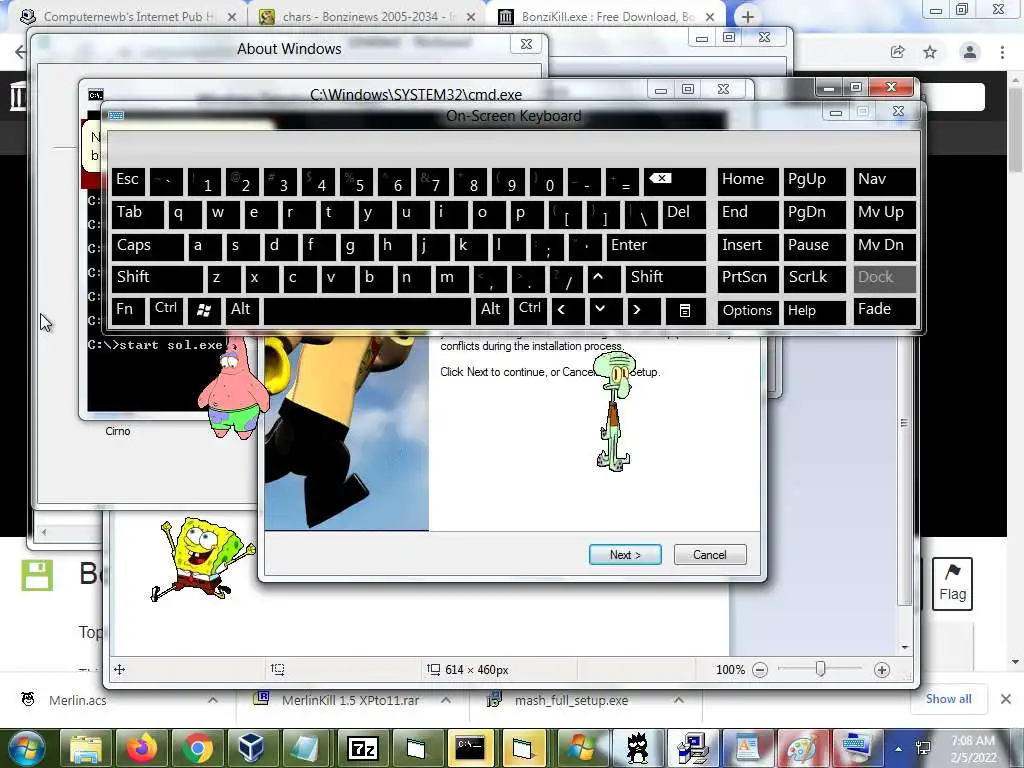This screenshot has height=768, width=1024.
Task: Switch to Paint via taskbar palette icon
Action: (801, 748)
